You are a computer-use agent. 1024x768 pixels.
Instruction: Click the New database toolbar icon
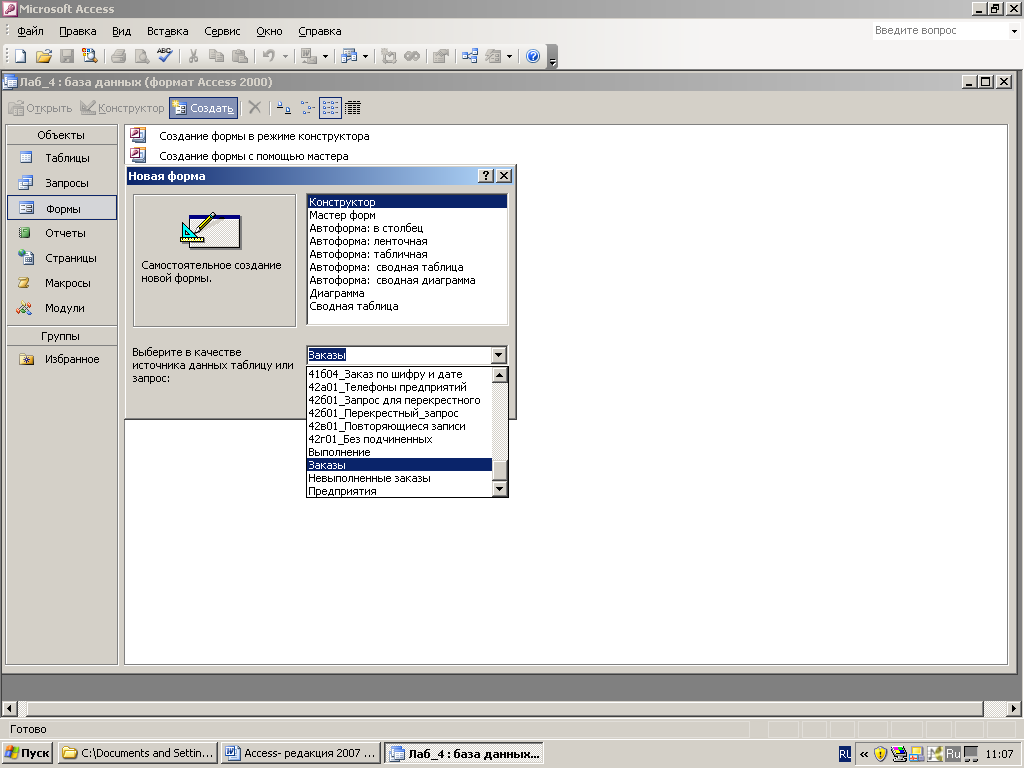(x=20, y=56)
